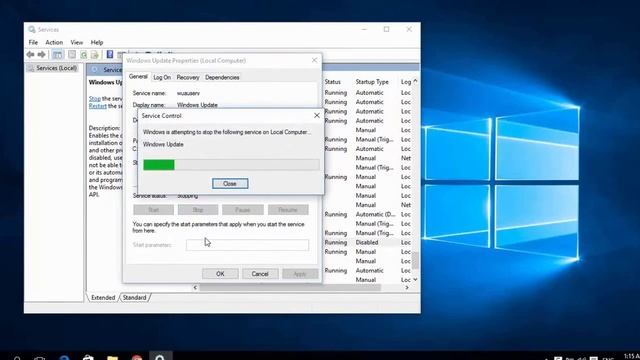This screenshot has width=640, height=360.
Task: Switch to the General tab
Action: click(x=138, y=77)
